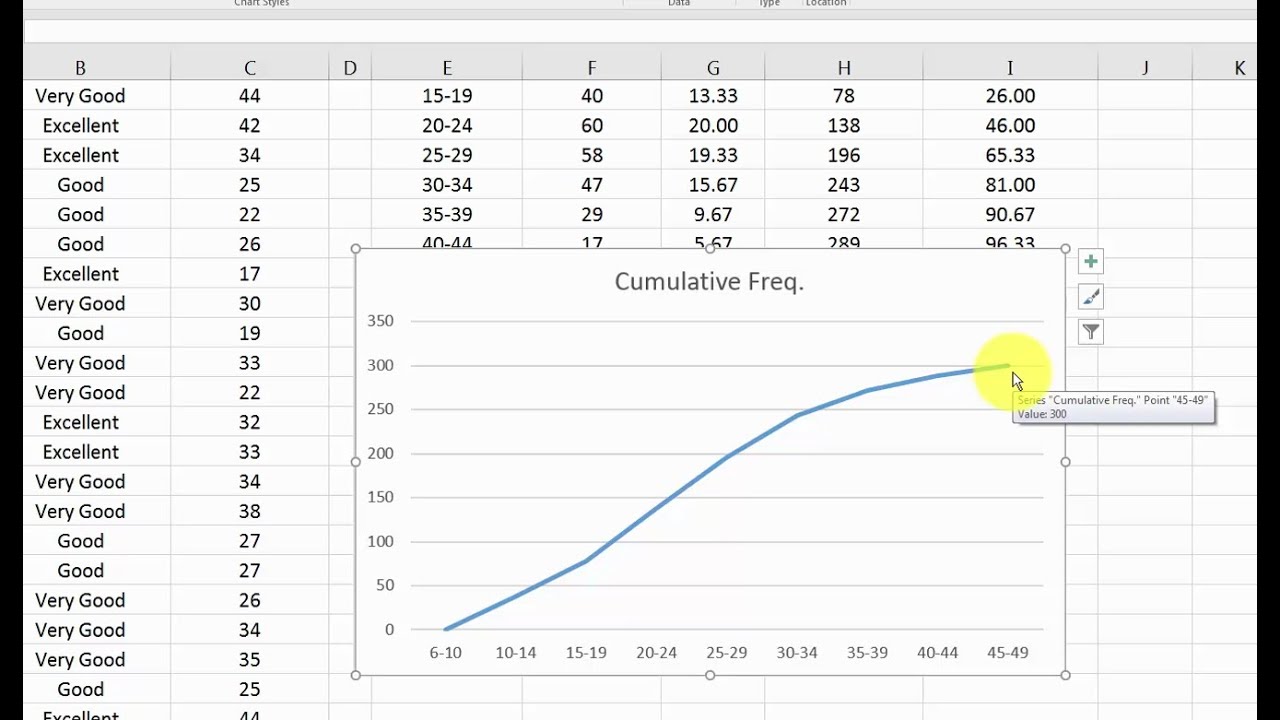Select the 20-24 cell in column E

(x=447, y=126)
